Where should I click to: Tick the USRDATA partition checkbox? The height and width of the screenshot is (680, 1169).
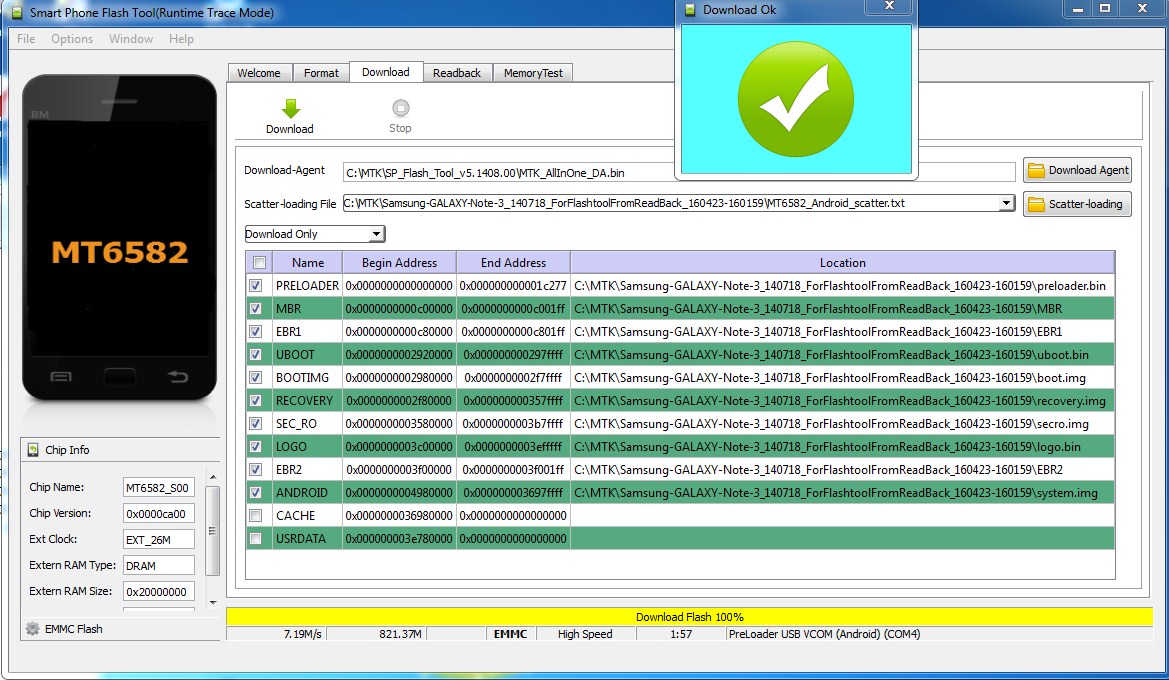point(256,539)
